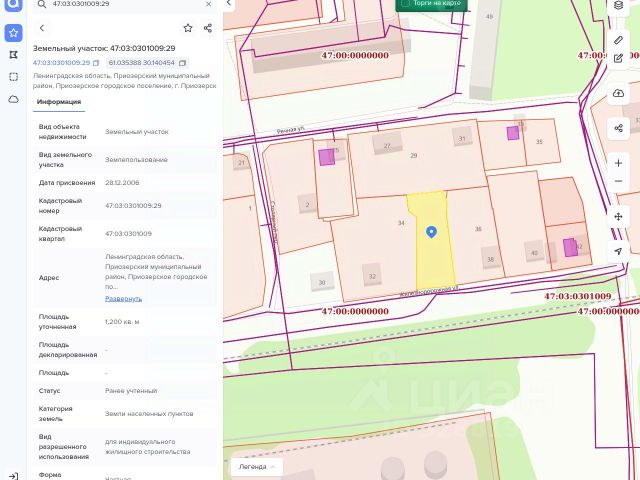640x480 pixels.
Task: Click building 30 on the map
Action: [322, 282]
